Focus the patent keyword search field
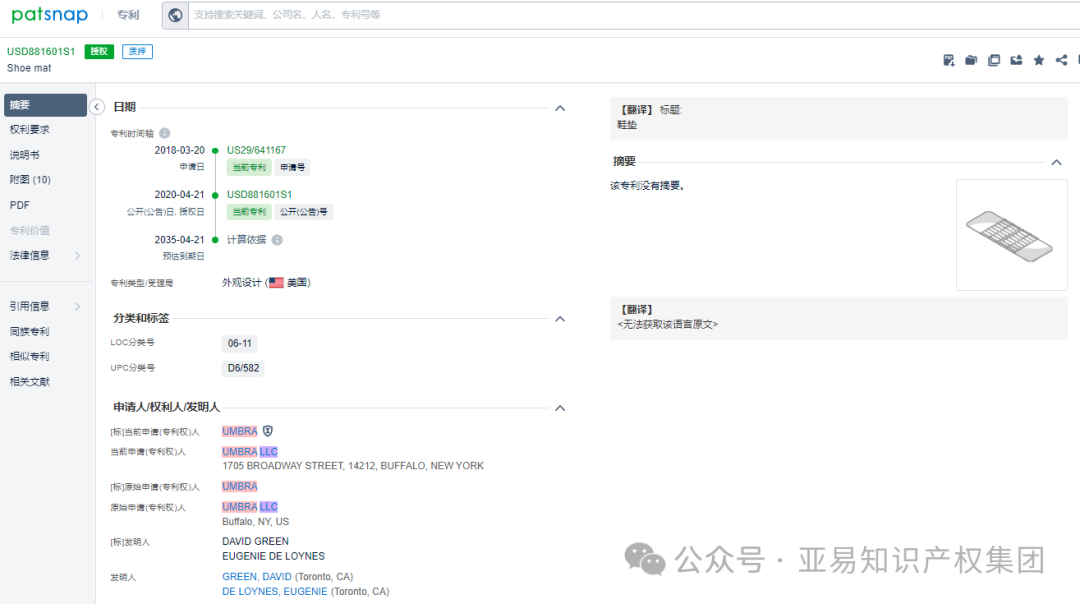Screen dimensions: 1080x604 pos(634,14)
